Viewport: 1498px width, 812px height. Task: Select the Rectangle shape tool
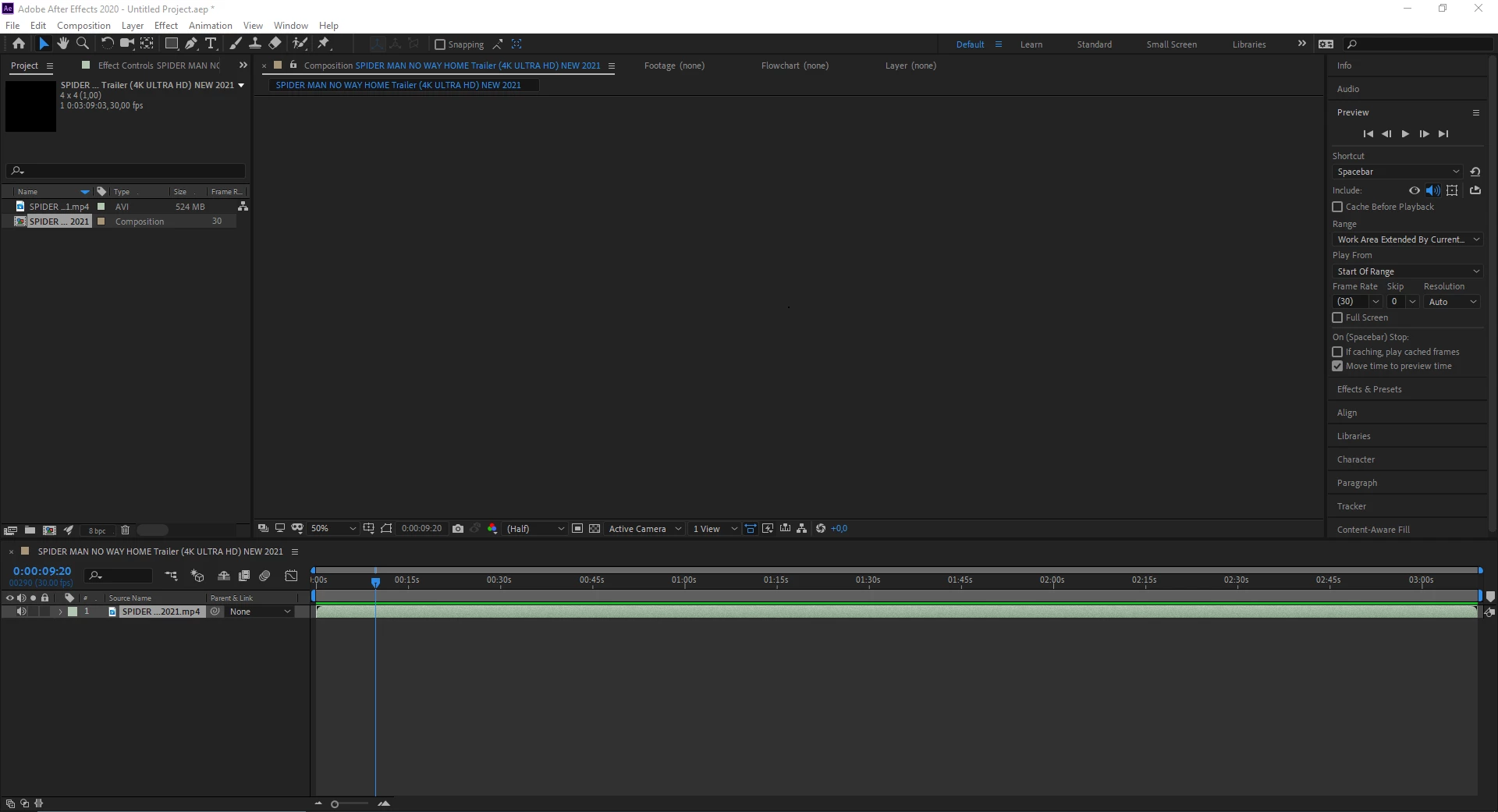click(172, 44)
